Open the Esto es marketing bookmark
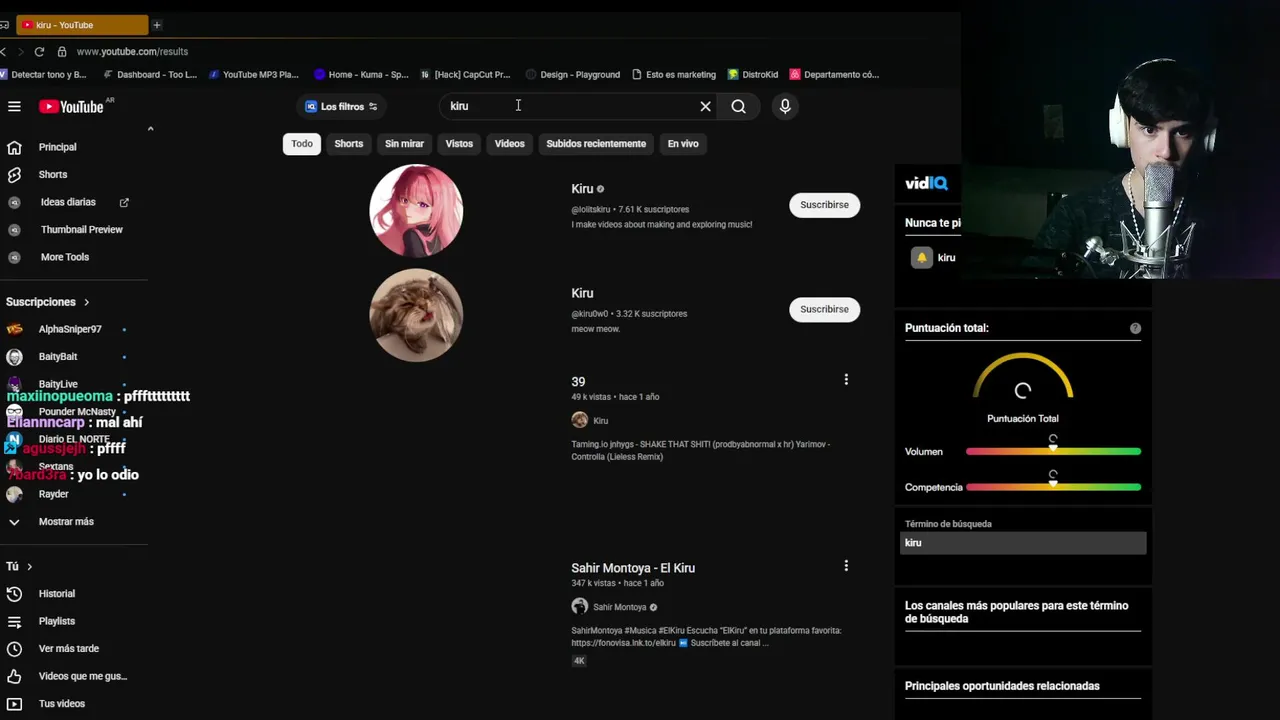The width and height of the screenshot is (1280, 720). click(x=674, y=75)
